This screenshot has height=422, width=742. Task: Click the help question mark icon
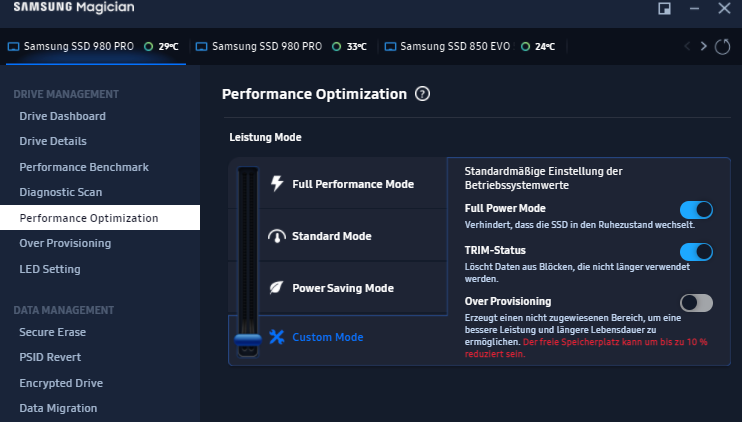(423, 94)
